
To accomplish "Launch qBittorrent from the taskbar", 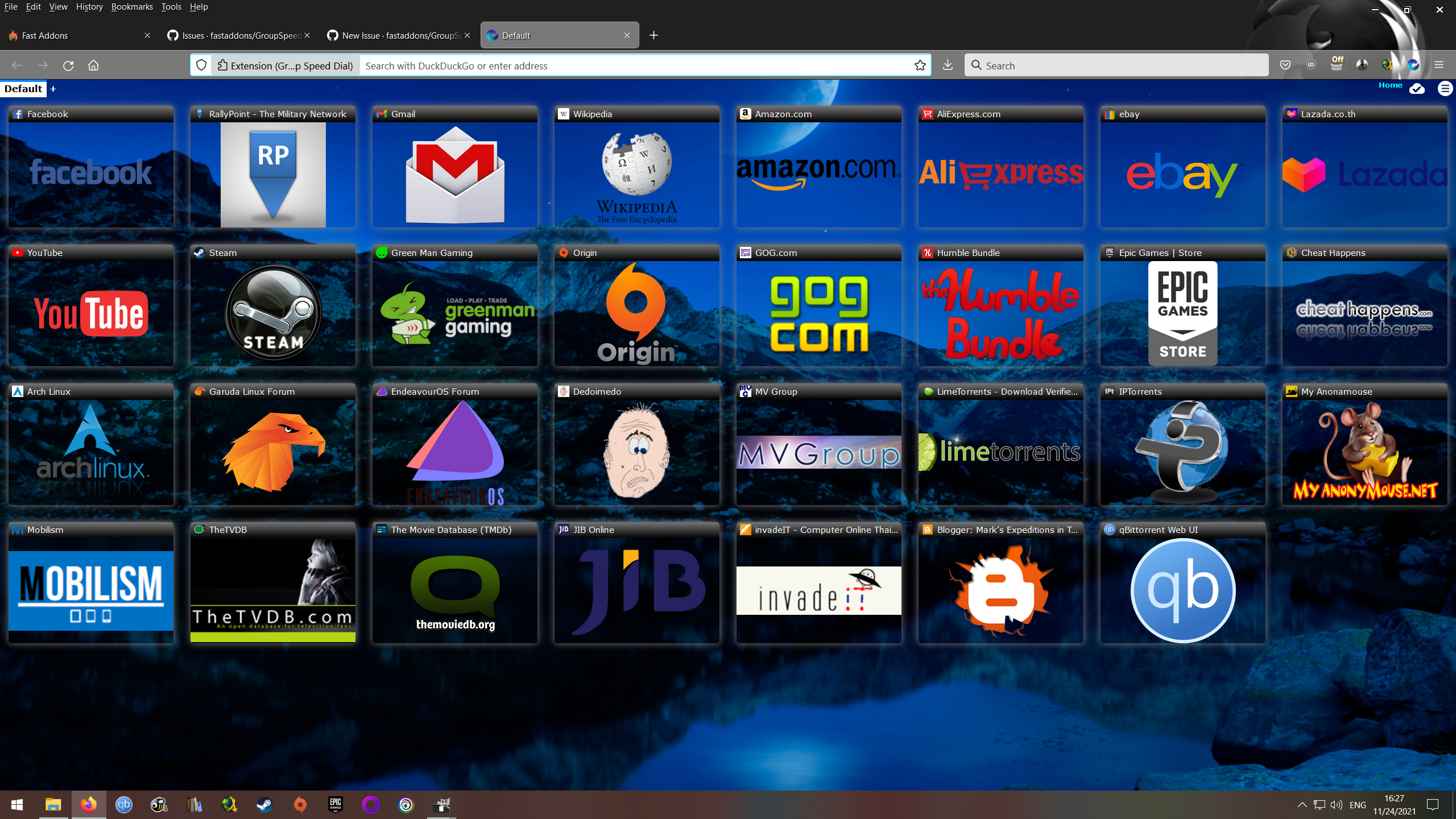I will click(x=124, y=804).
